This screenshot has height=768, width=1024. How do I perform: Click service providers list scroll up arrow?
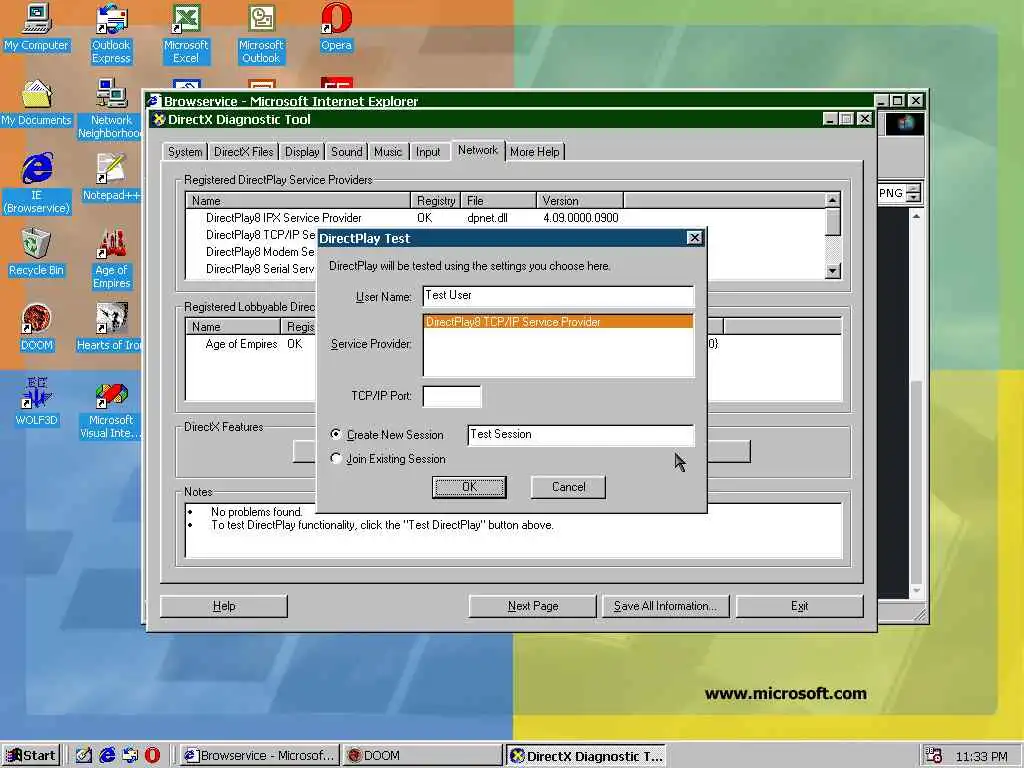(833, 200)
